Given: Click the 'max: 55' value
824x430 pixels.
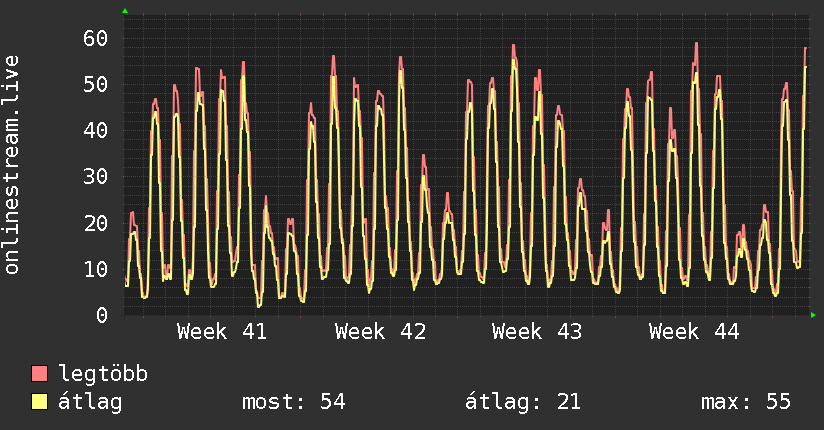Looking at the screenshot, I should click(746, 402).
